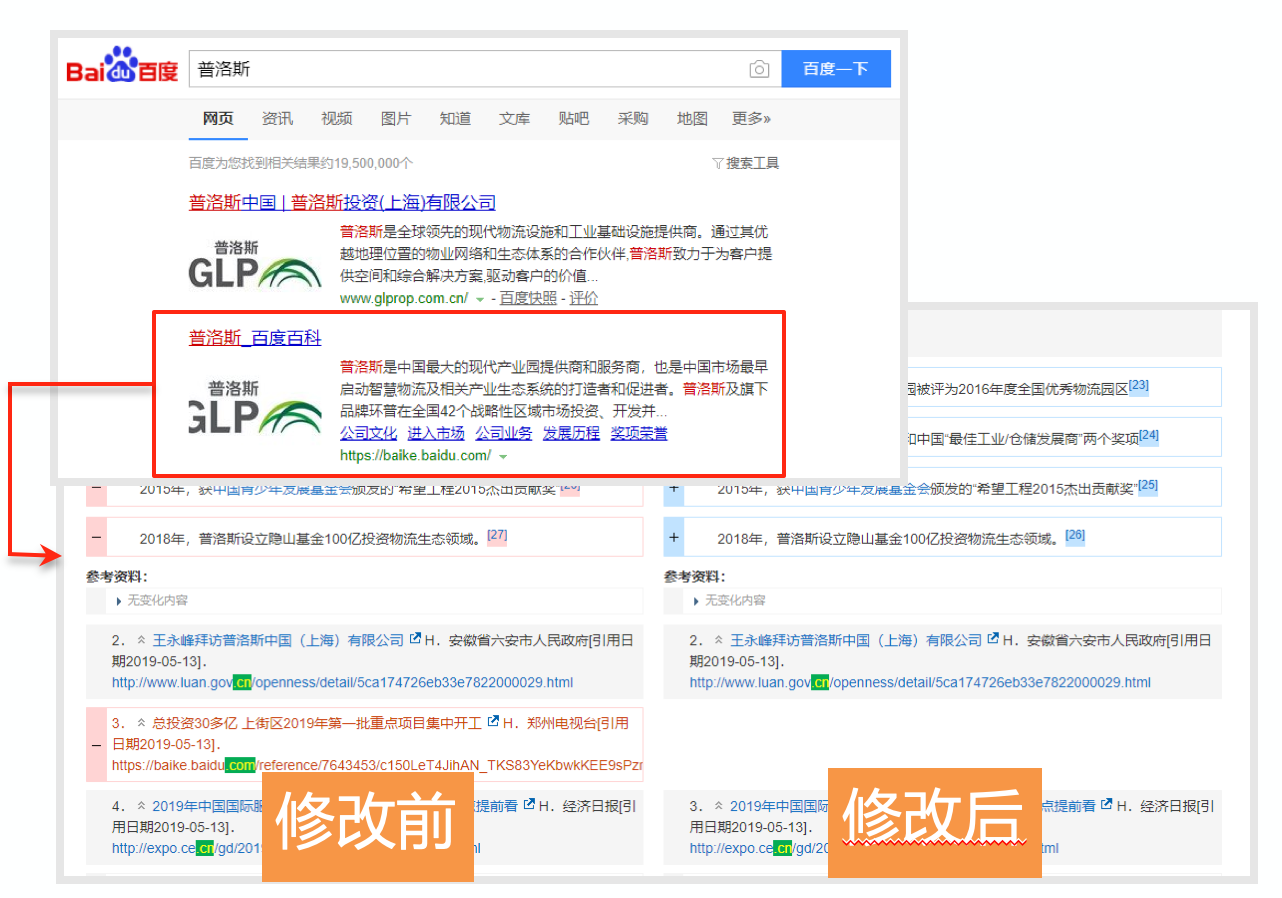This screenshot has height=898, width=1282.
Task: Switch to the 视频 tab
Action: click(336, 118)
